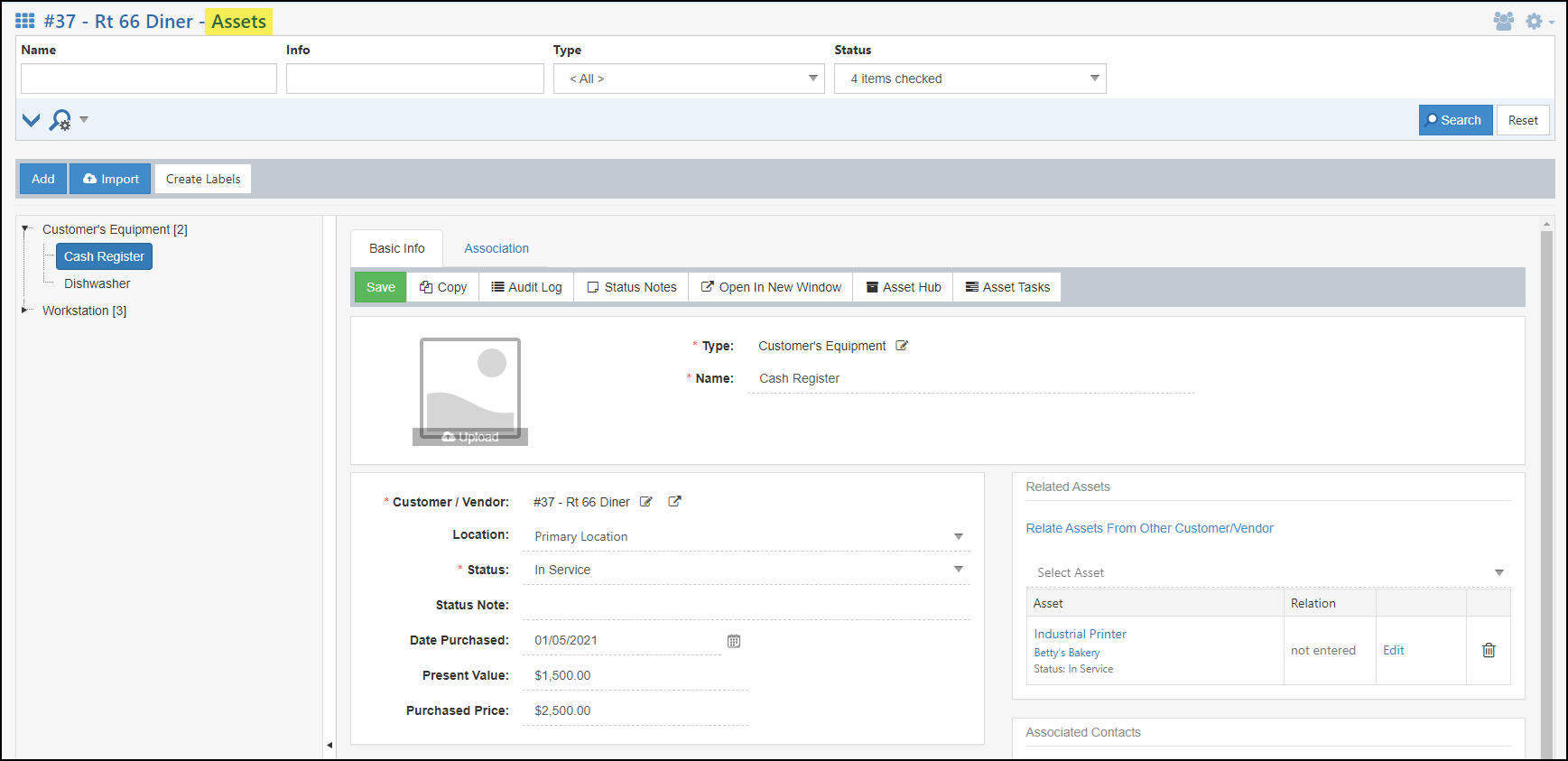Open the Date Purchased calendar picker
Screen dimensions: 1568x761
[x=734, y=641]
